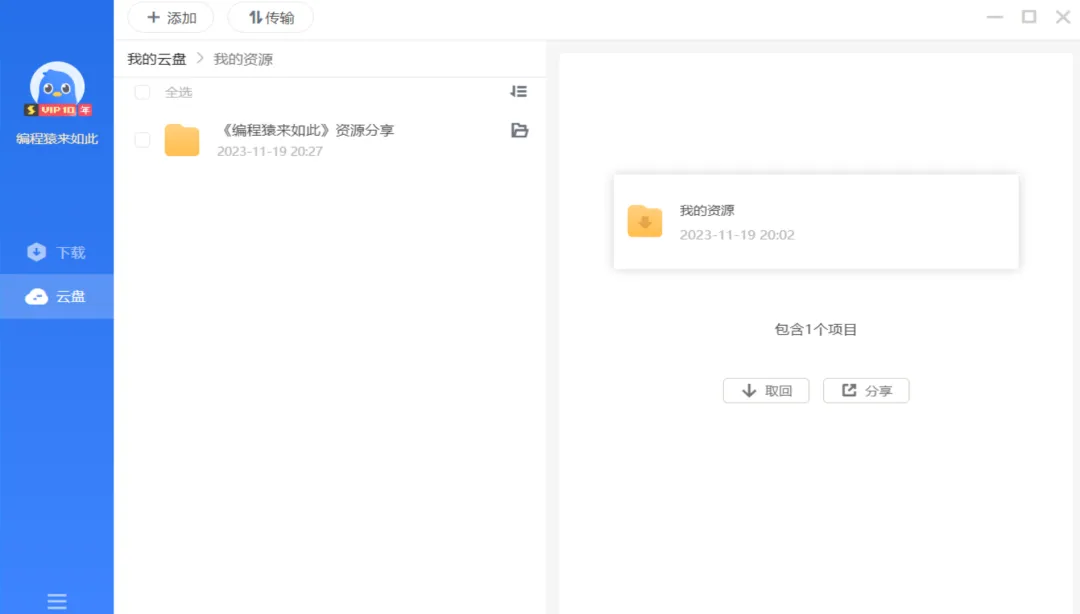The height and width of the screenshot is (614, 1080).
Task: Click the 我的资源 folder icon in details panel
Action: (x=645, y=221)
